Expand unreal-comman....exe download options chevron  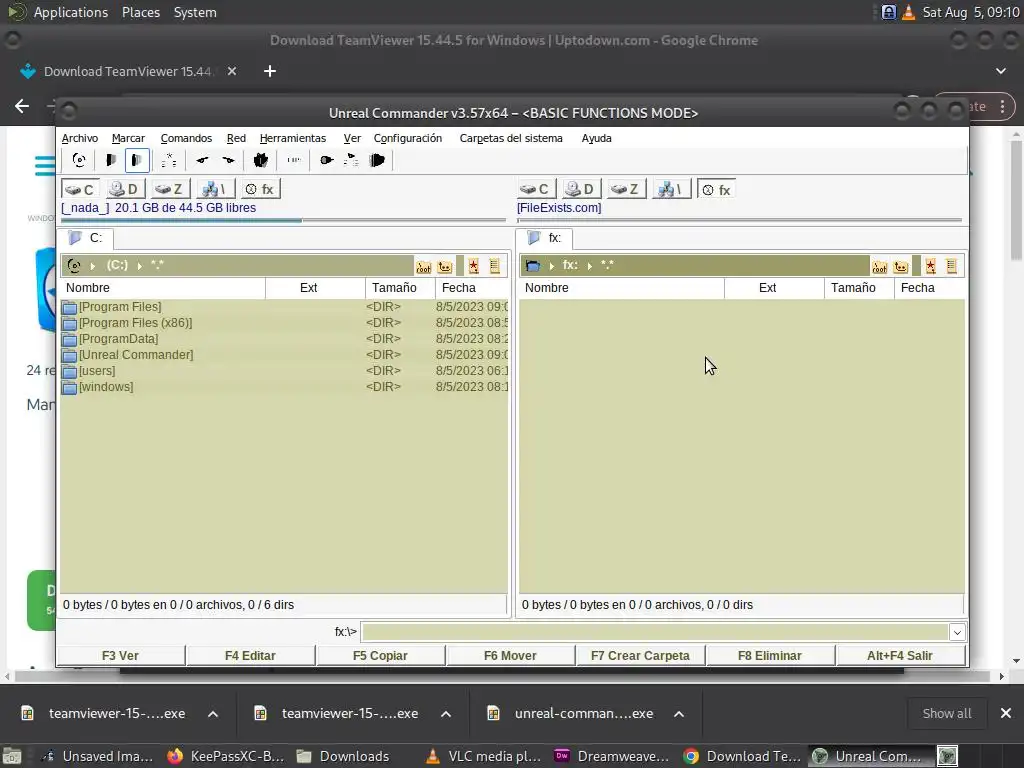point(679,714)
